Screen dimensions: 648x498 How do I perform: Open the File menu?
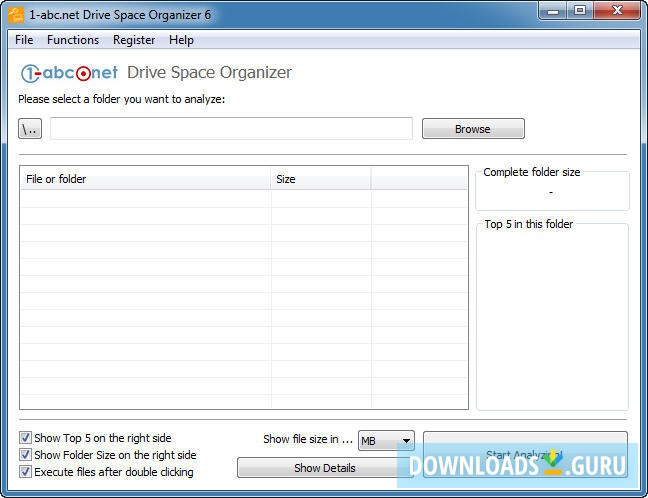click(x=24, y=40)
